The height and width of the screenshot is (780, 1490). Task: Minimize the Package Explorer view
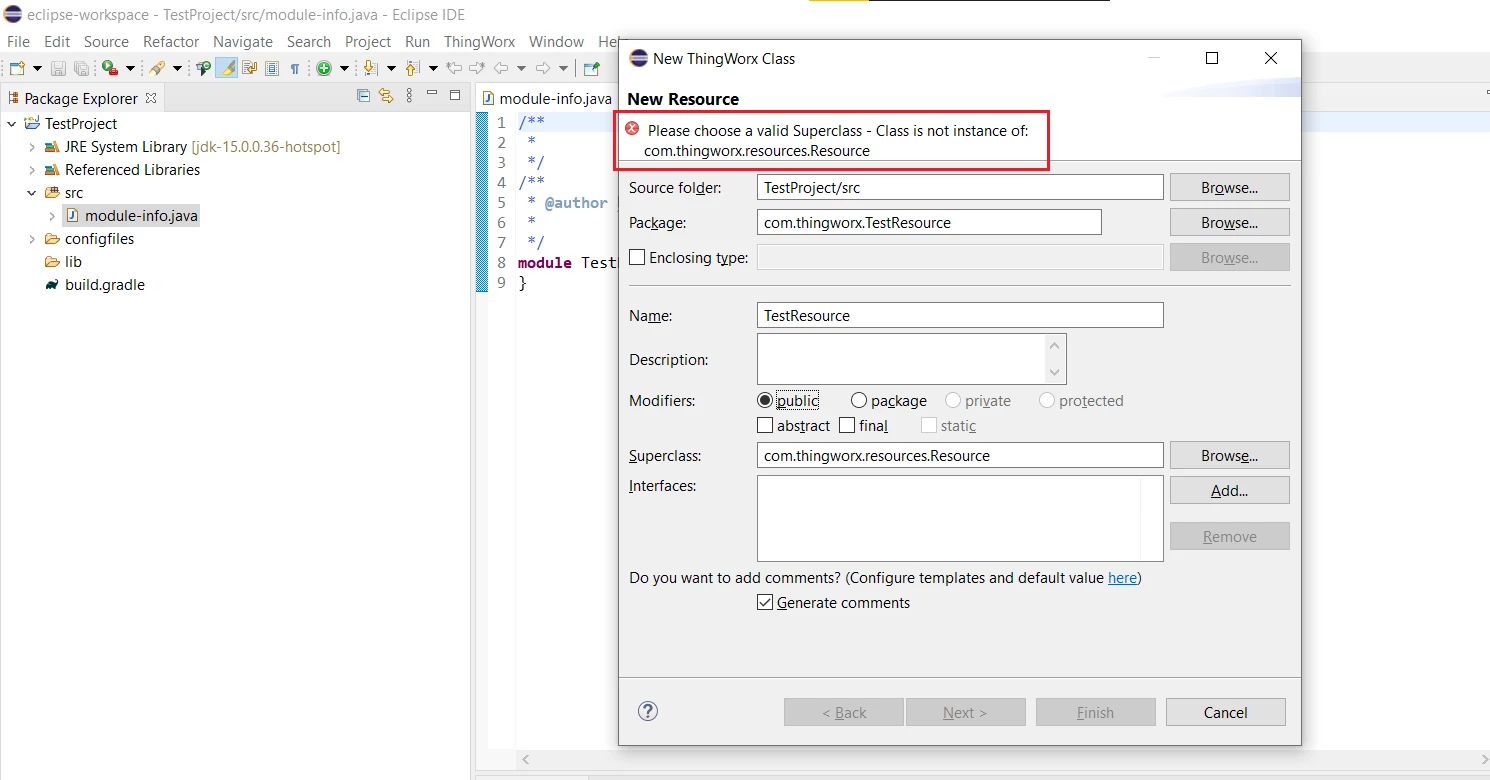click(x=432, y=93)
